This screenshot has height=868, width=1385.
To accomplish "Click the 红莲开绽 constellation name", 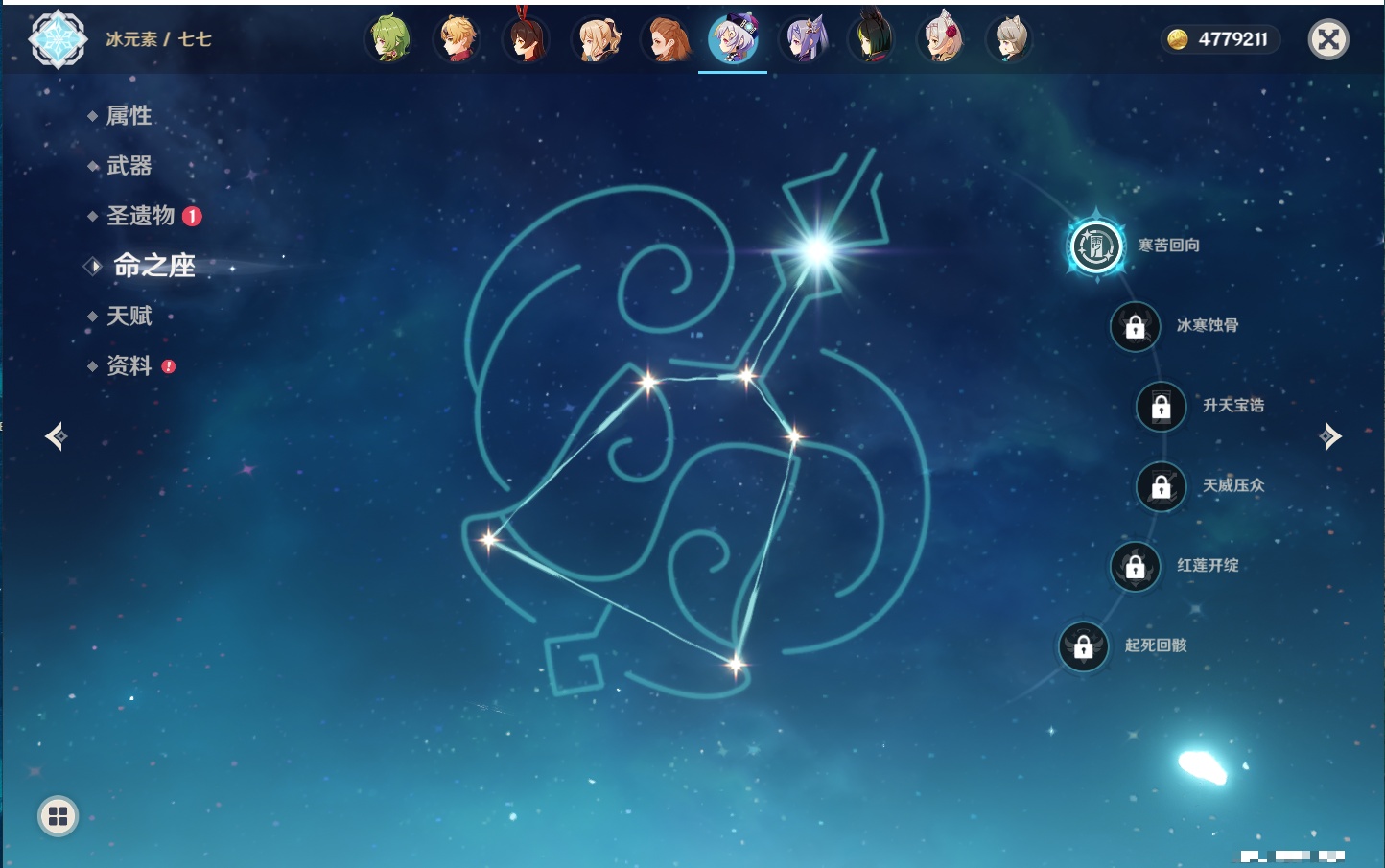I will pyautogui.click(x=1208, y=565).
